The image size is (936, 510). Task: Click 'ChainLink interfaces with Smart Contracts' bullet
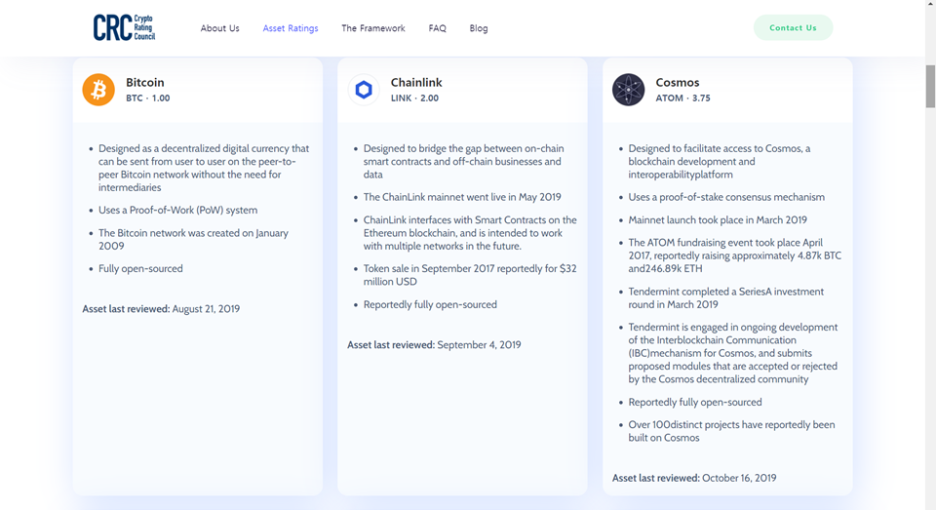(x=470, y=233)
